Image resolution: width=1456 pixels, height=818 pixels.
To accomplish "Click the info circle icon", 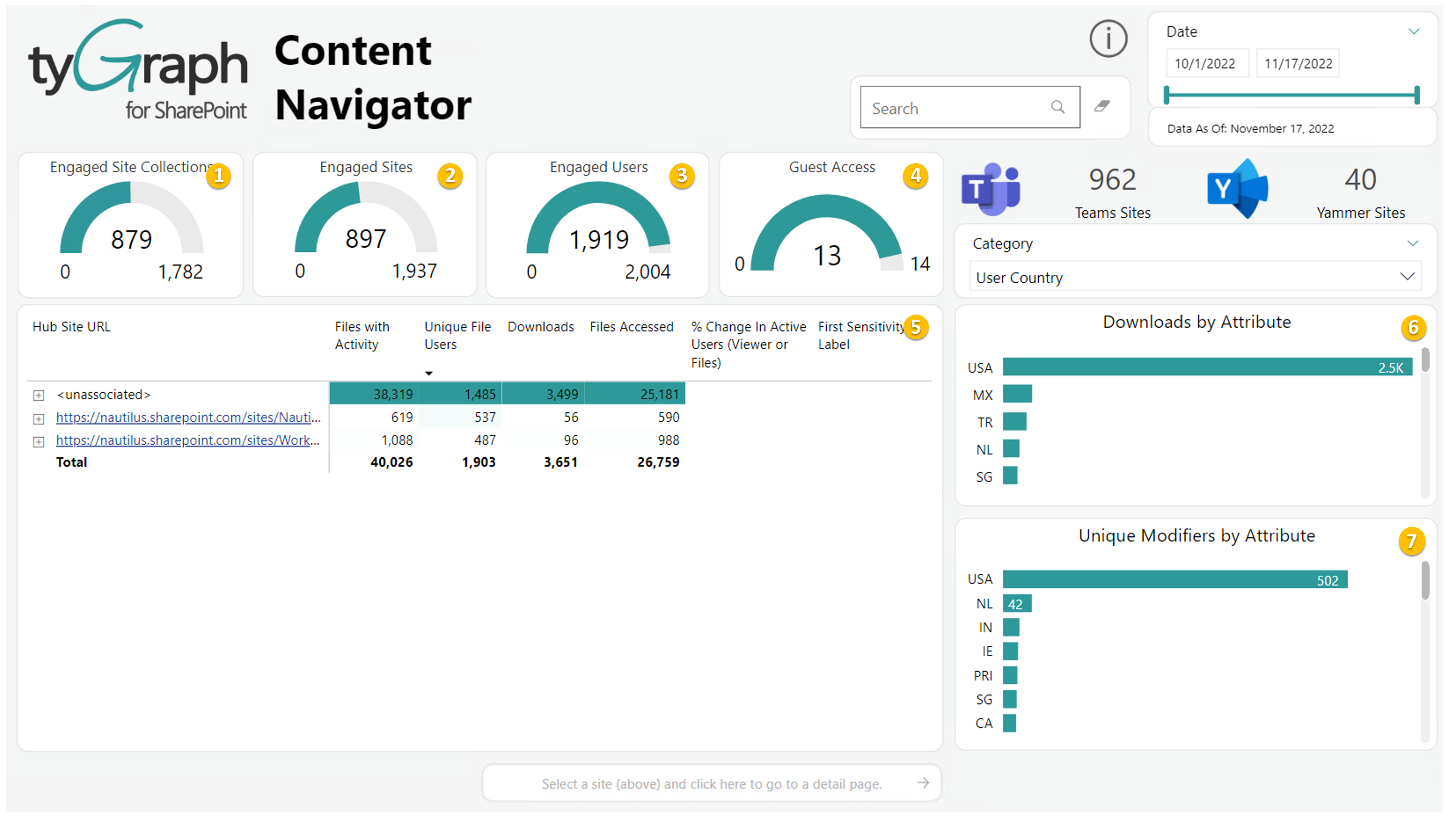I will pyautogui.click(x=1108, y=39).
